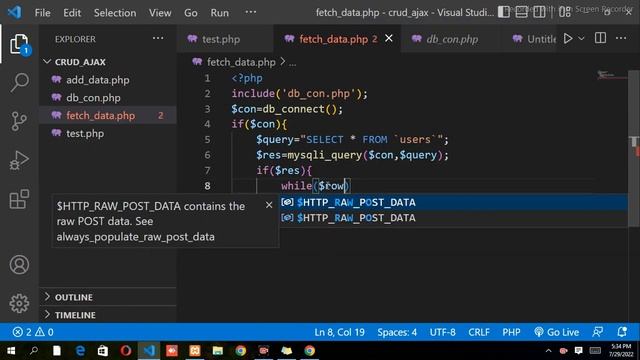Viewport: 640px width, 360px height.
Task: Switch to the db_con.php tab
Action: pyautogui.click(x=452, y=39)
